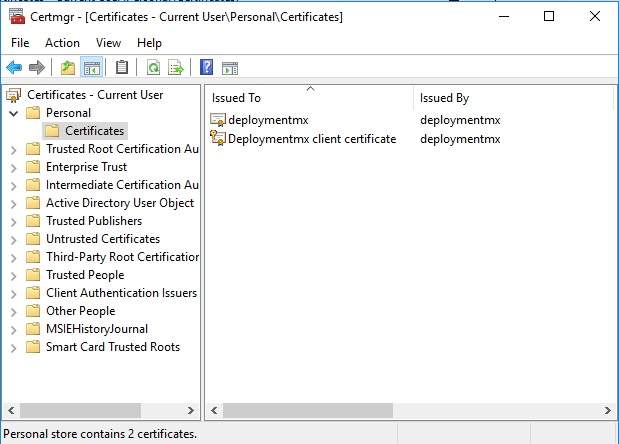Screen dimensions: 619x444
Task: Click the Up one level folder icon
Action: 67,68
